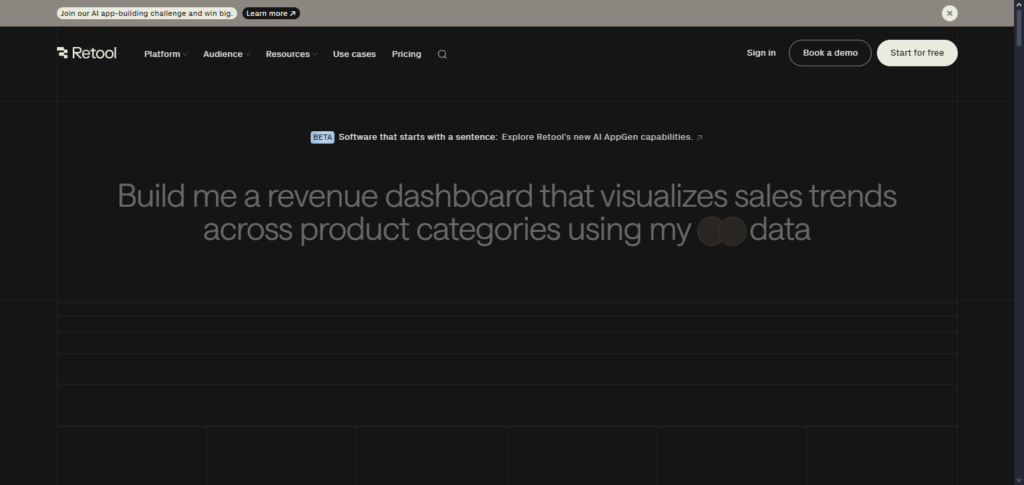Screen dimensions: 1024x485
Task: Dismiss the top announcement banner
Action: click(x=949, y=13)
